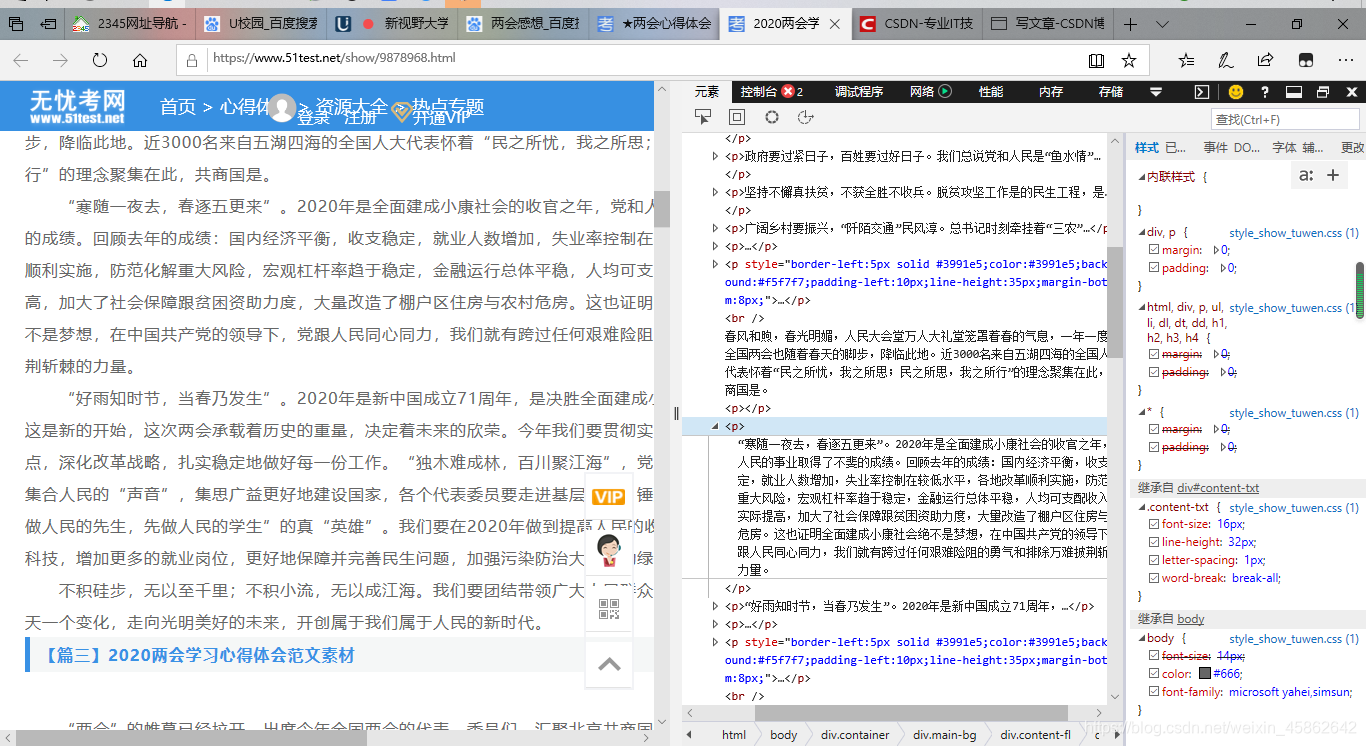Open the 存储 storage tab
Screen dimensions: 1366x746
tap(1111, 92)
